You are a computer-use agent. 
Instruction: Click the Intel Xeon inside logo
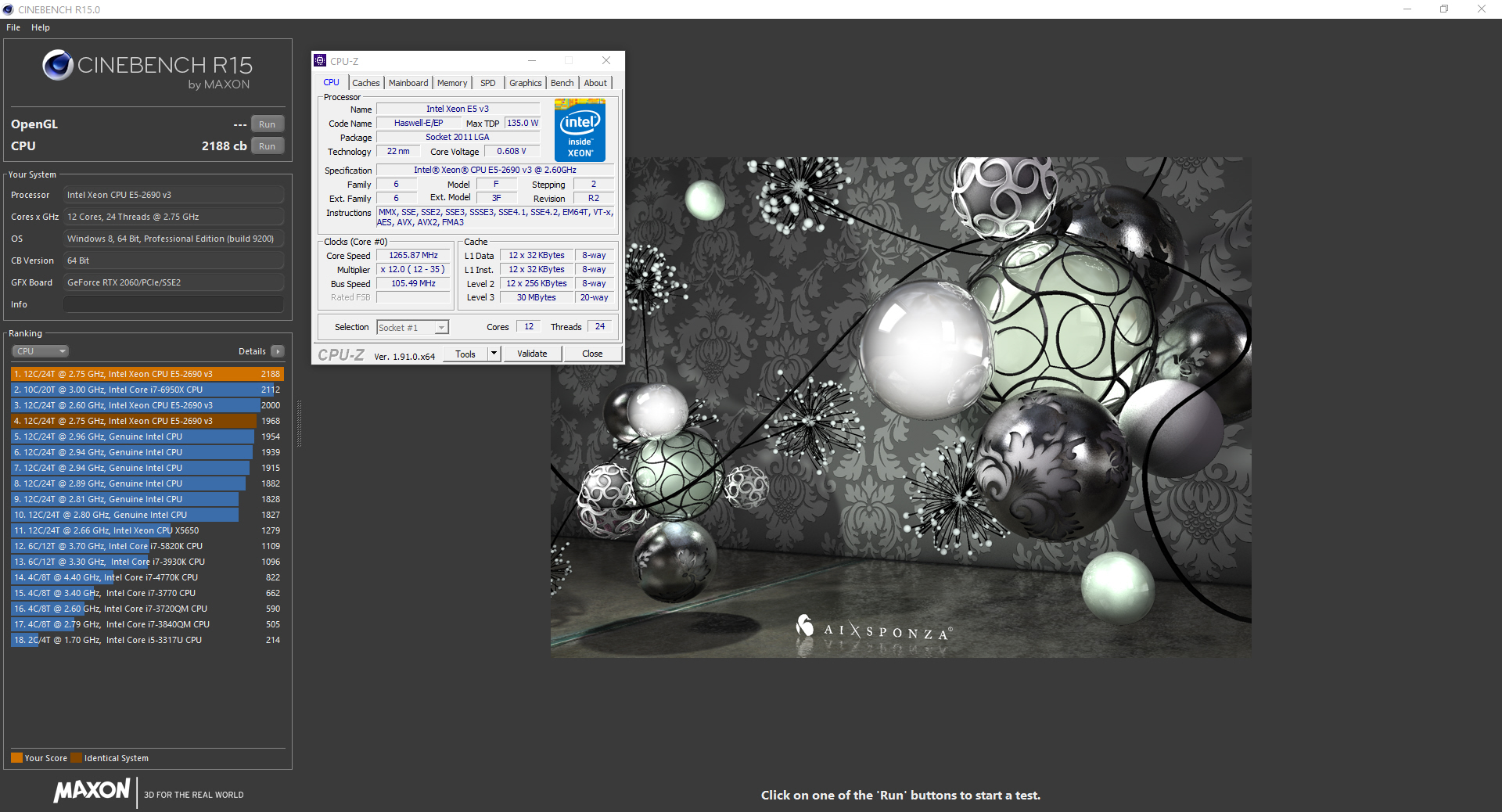pos(580,130)
